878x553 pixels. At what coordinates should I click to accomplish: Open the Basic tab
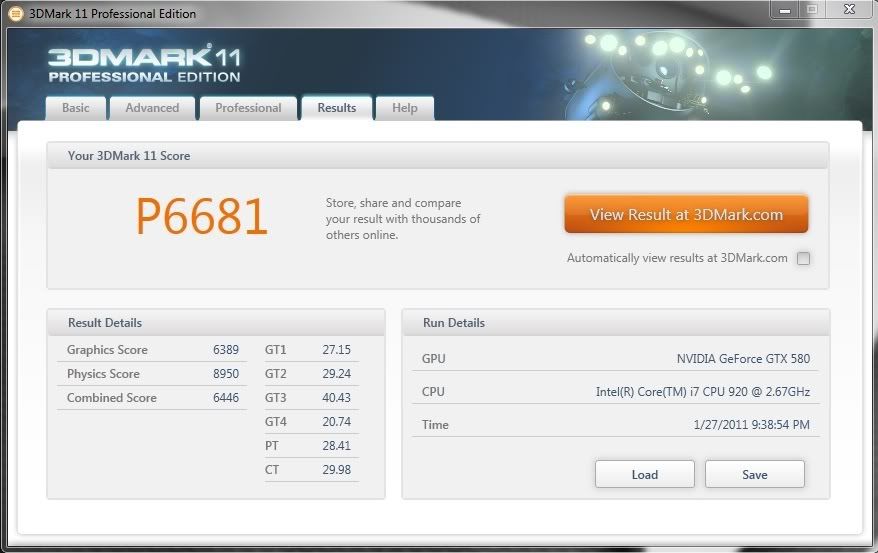pyautogui.click(x=76, y=108)
